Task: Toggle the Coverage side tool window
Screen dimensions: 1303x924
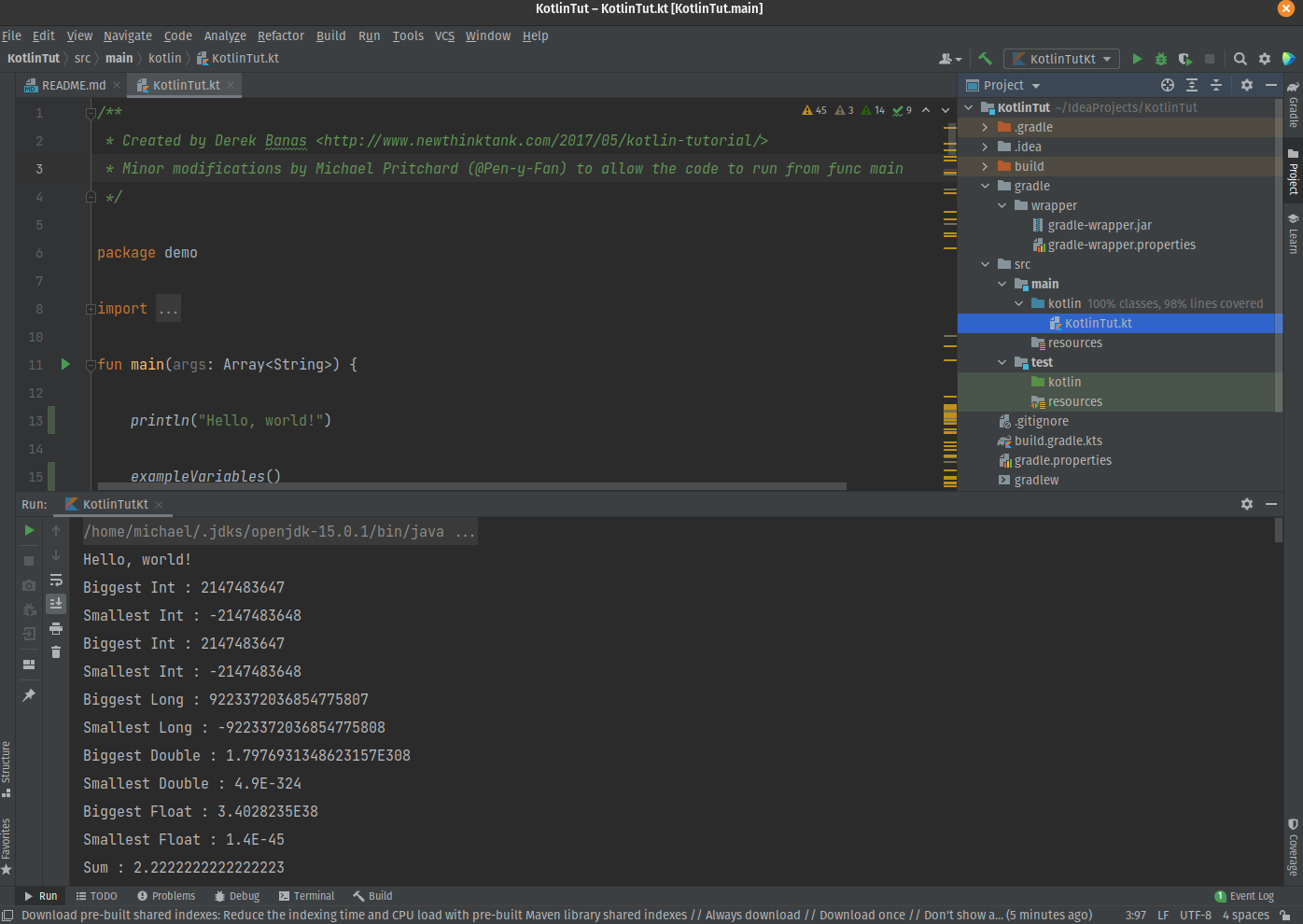Action: coord(1293,847)
